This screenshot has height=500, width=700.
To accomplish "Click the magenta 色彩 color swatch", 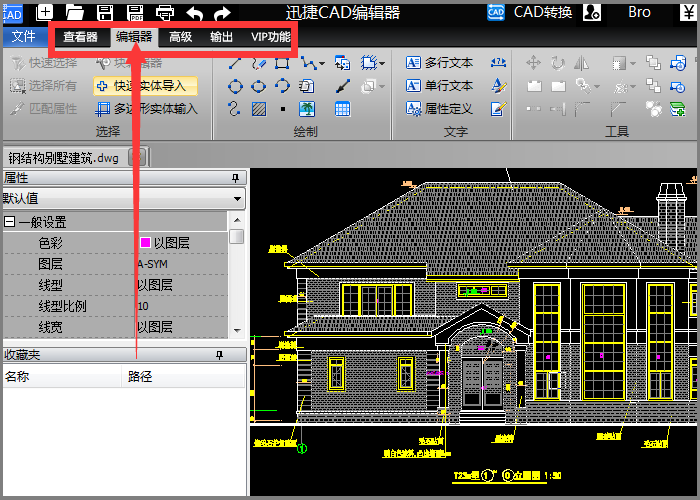I will 145,242.
